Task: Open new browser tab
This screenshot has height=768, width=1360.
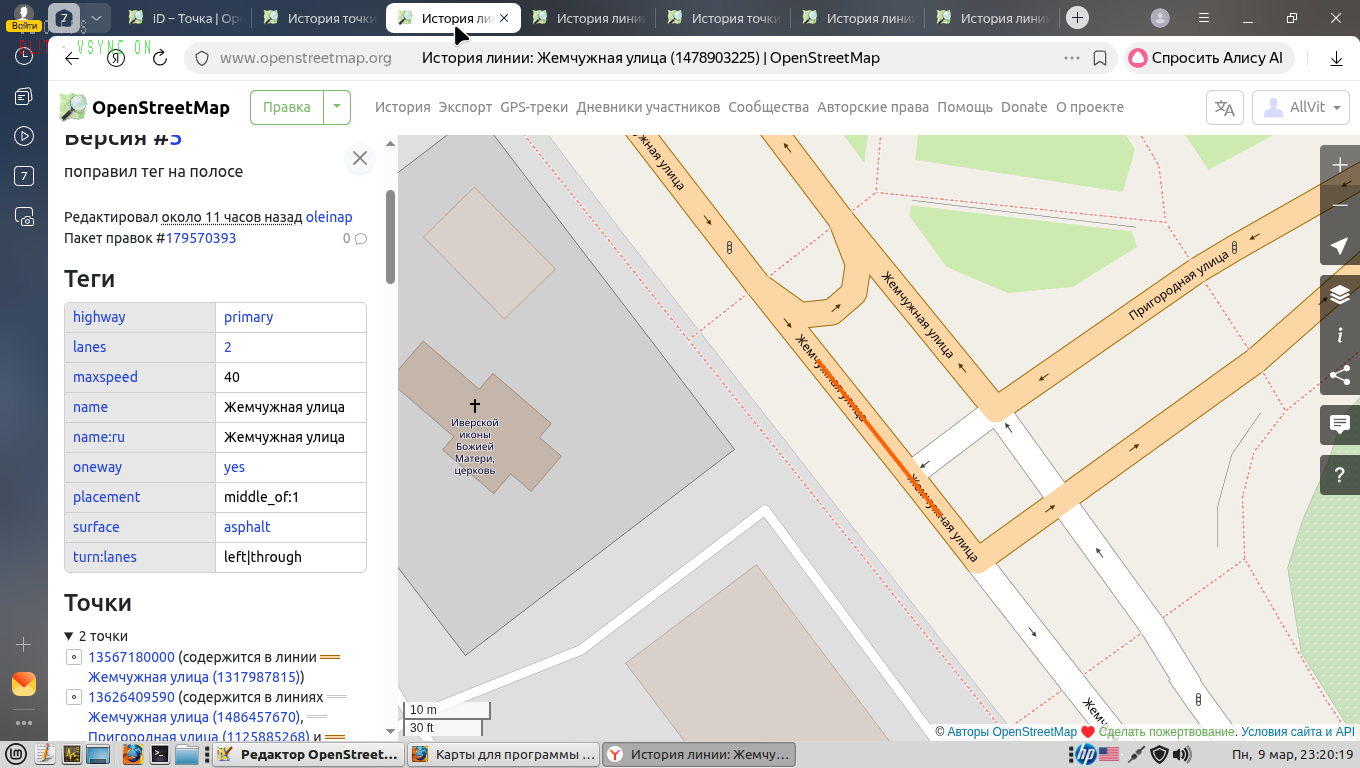Action: (1077, 17)
